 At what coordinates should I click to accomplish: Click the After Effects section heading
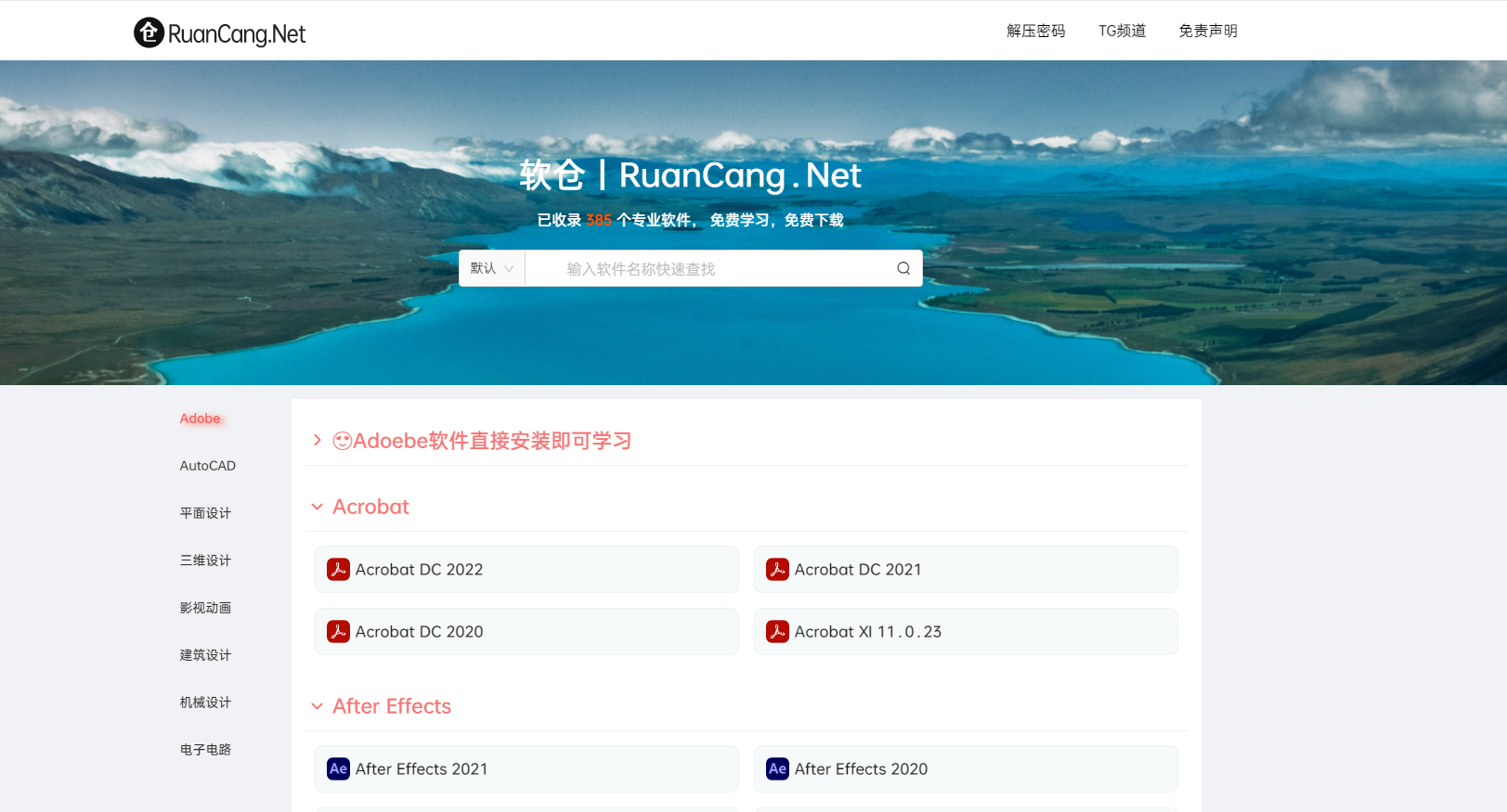[x=392, y=706]
